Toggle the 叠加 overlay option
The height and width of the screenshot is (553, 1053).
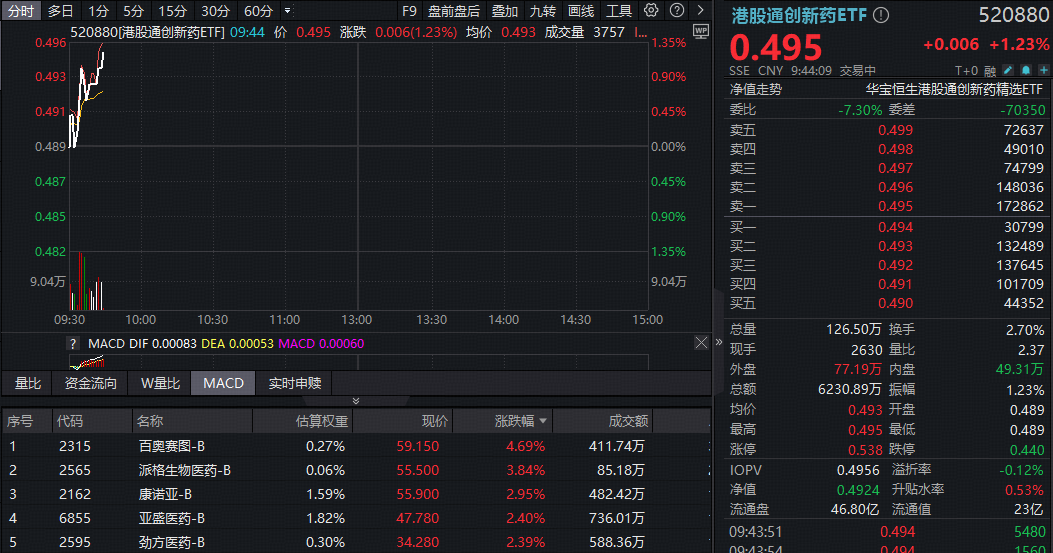tap(505, 11)
